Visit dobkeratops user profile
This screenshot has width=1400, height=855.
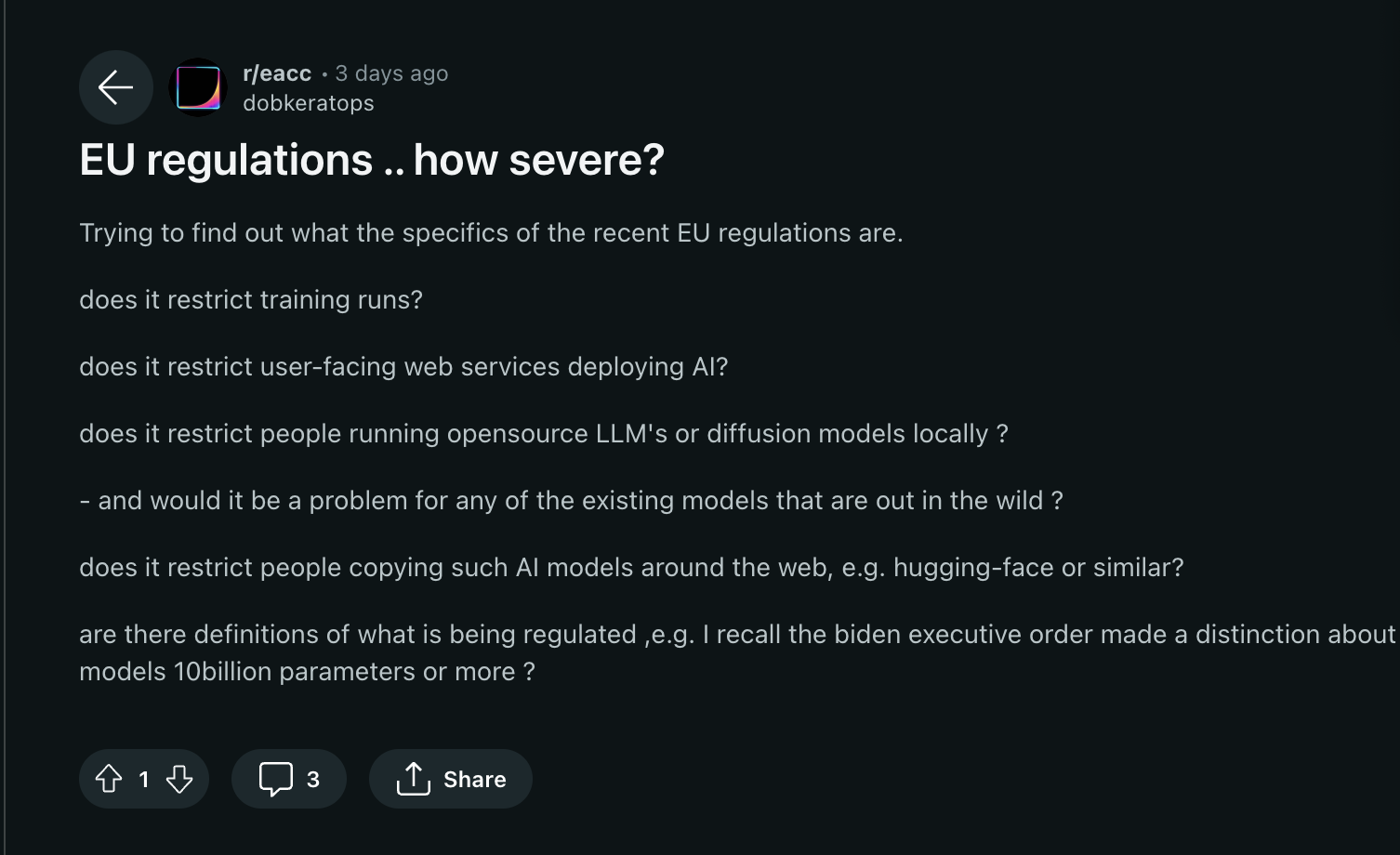[309, 103]
